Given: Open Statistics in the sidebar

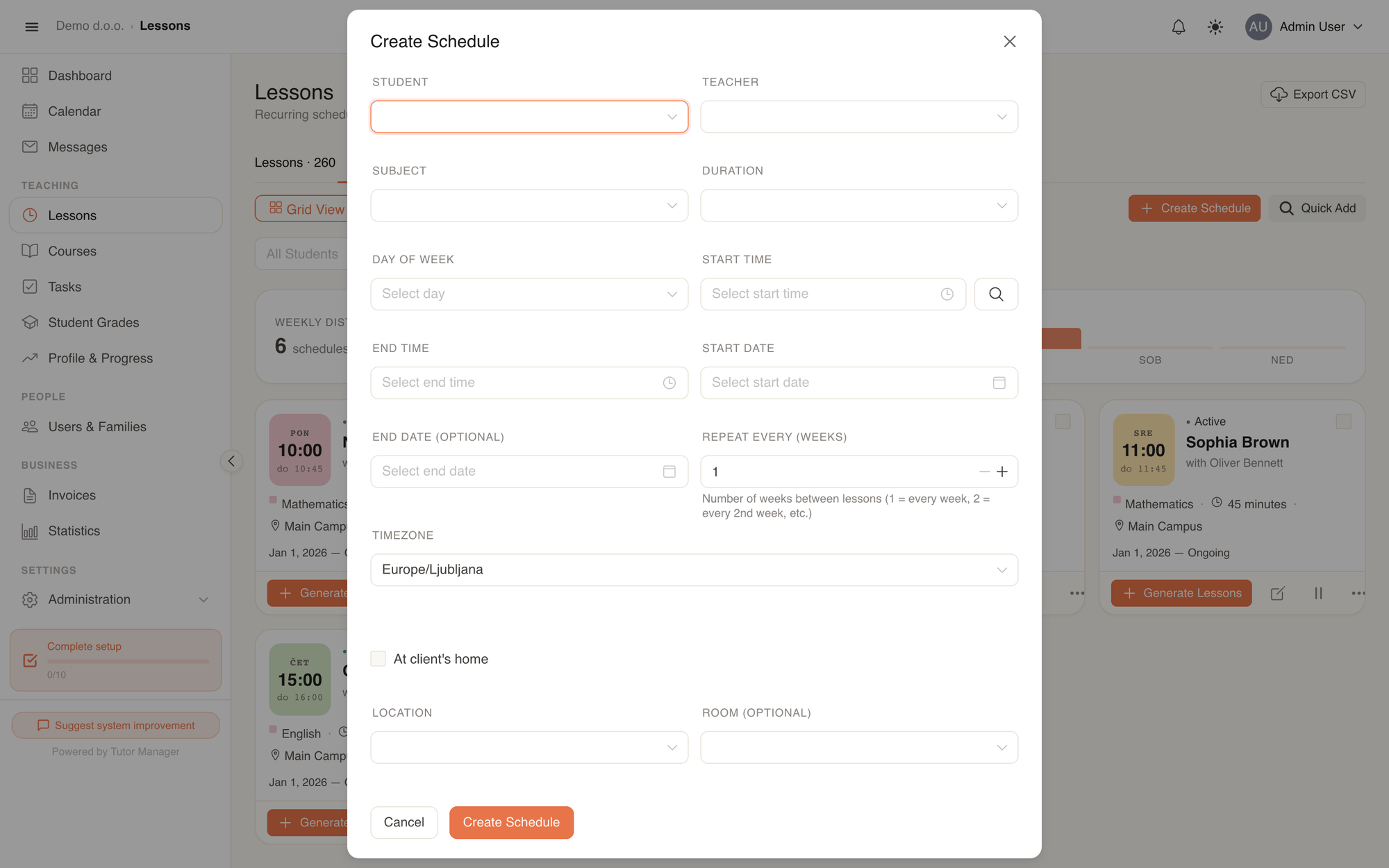Looking at the screenshot, I should pyautogui.click(x=115, y=531).
